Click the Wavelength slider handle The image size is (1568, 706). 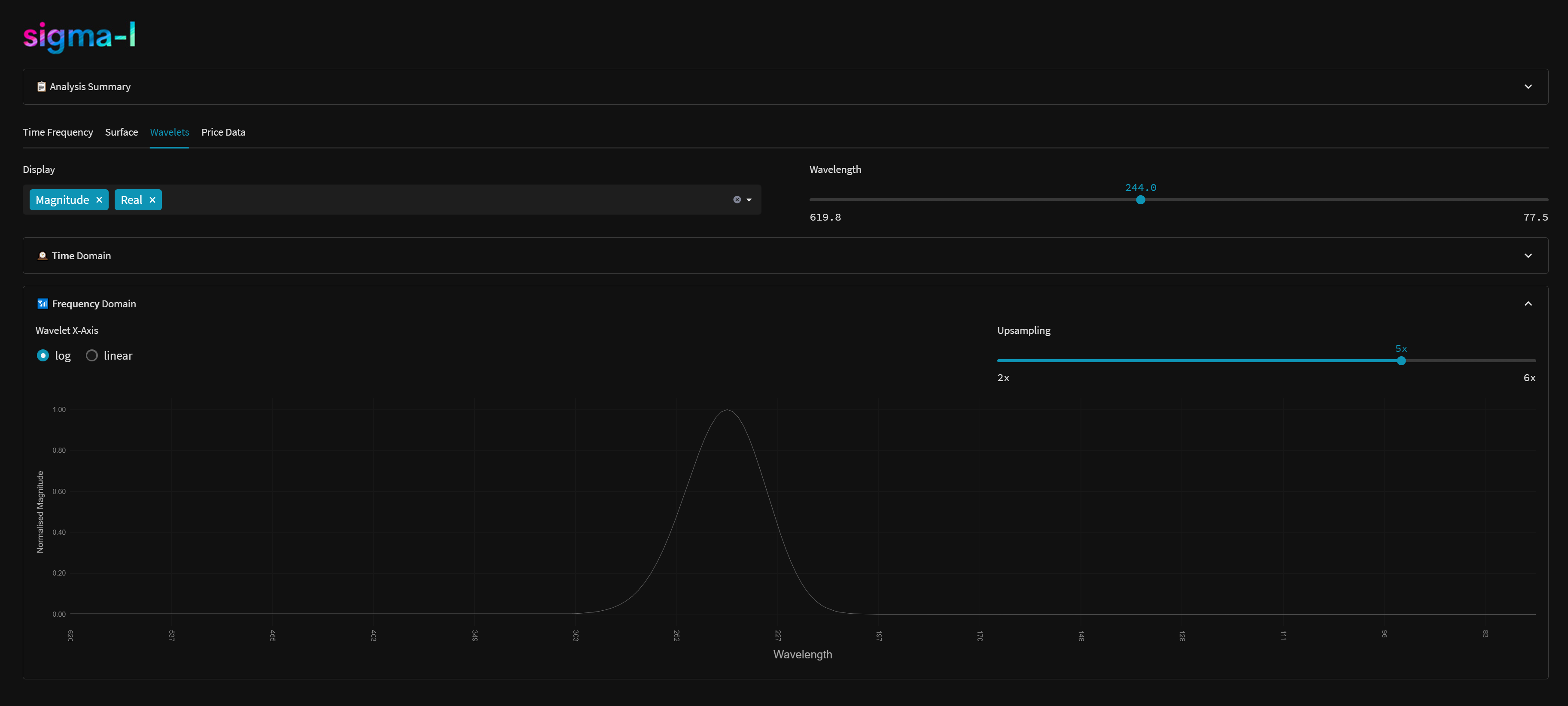tap(1140, 200)
